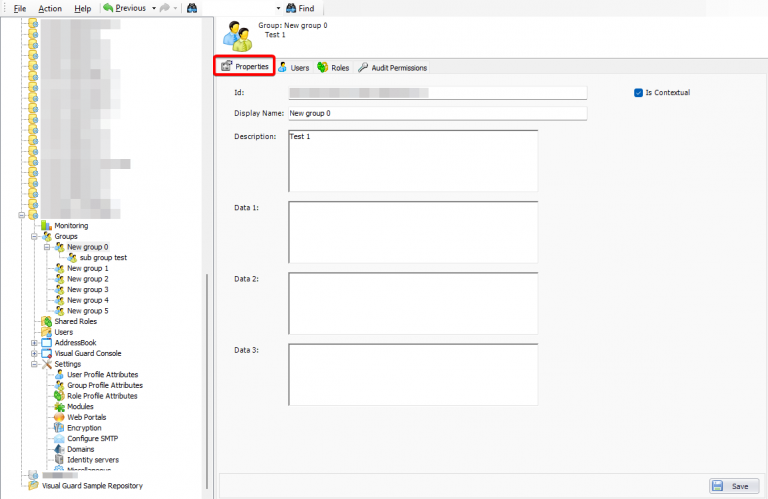Click the Data 1 text area
Image resolution: width=768 pixels, height=499 pixels.
(413, 232)
